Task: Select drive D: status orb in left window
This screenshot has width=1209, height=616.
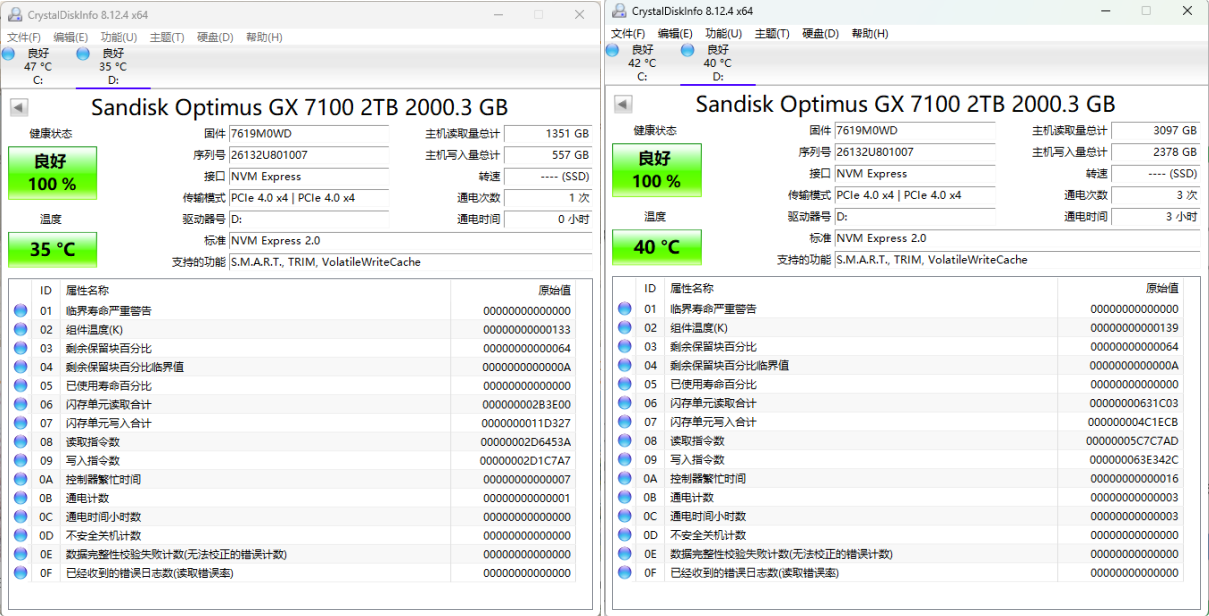Action: 82,53
